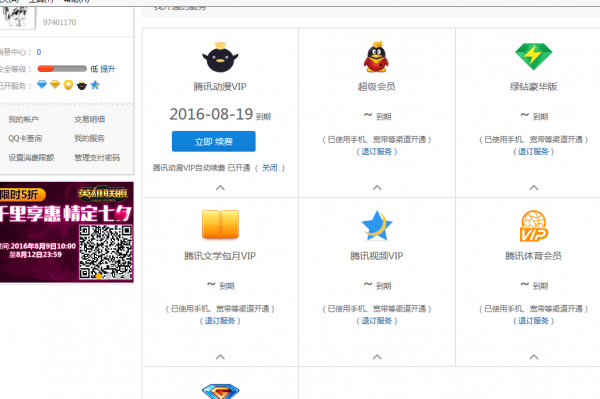Image resolution: width=600 pixels, height=399 pixels.
Task: Click the Tencent Comics VIP penguin icon
Action: point(220,57)
